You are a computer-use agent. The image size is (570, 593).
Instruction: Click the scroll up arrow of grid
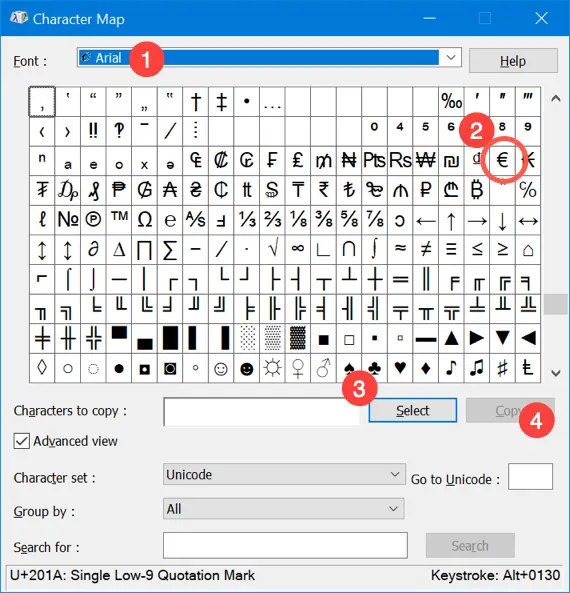pyautogui.click(x=556, y=99)
